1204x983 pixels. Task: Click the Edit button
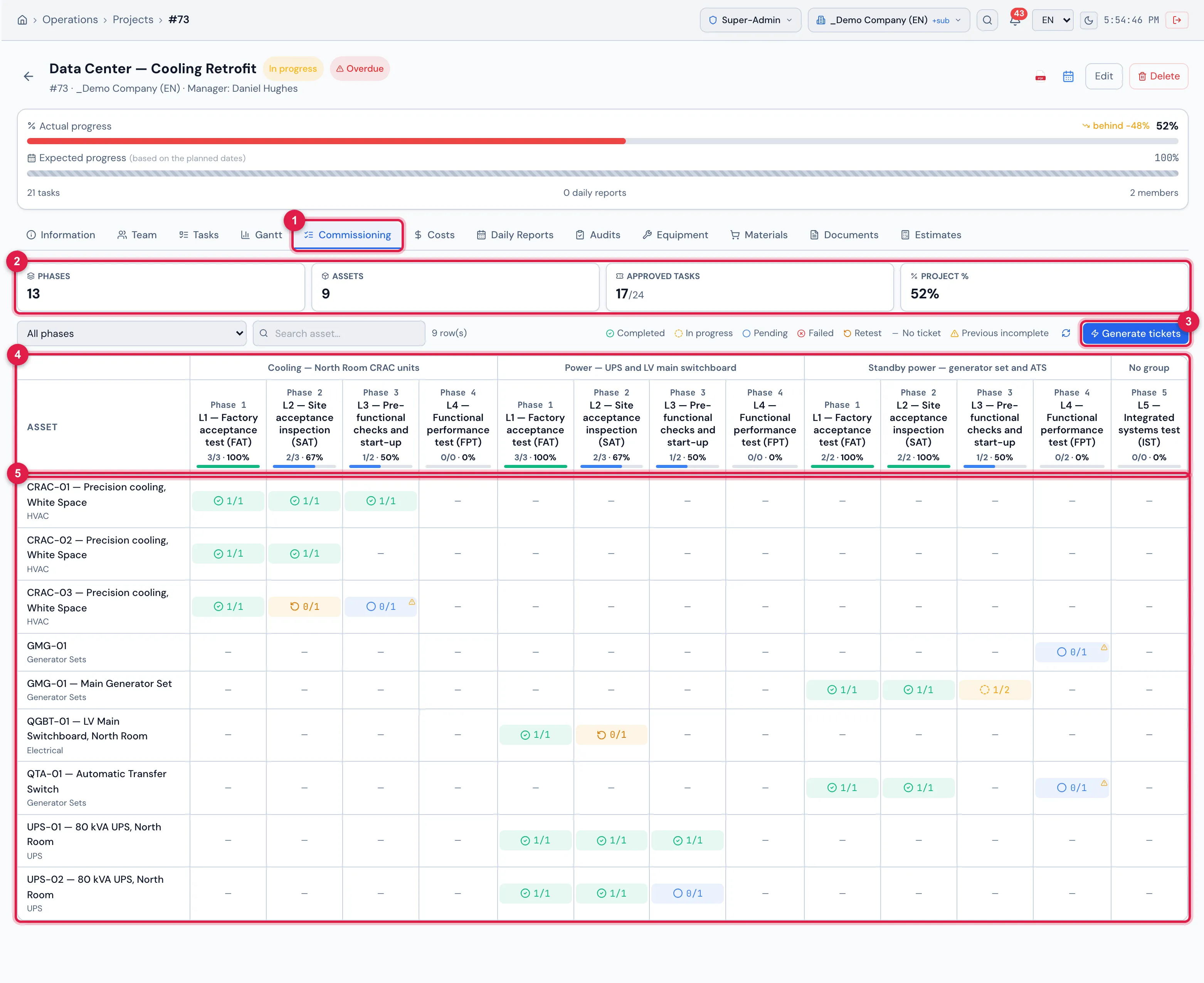tap(1103, 76)
